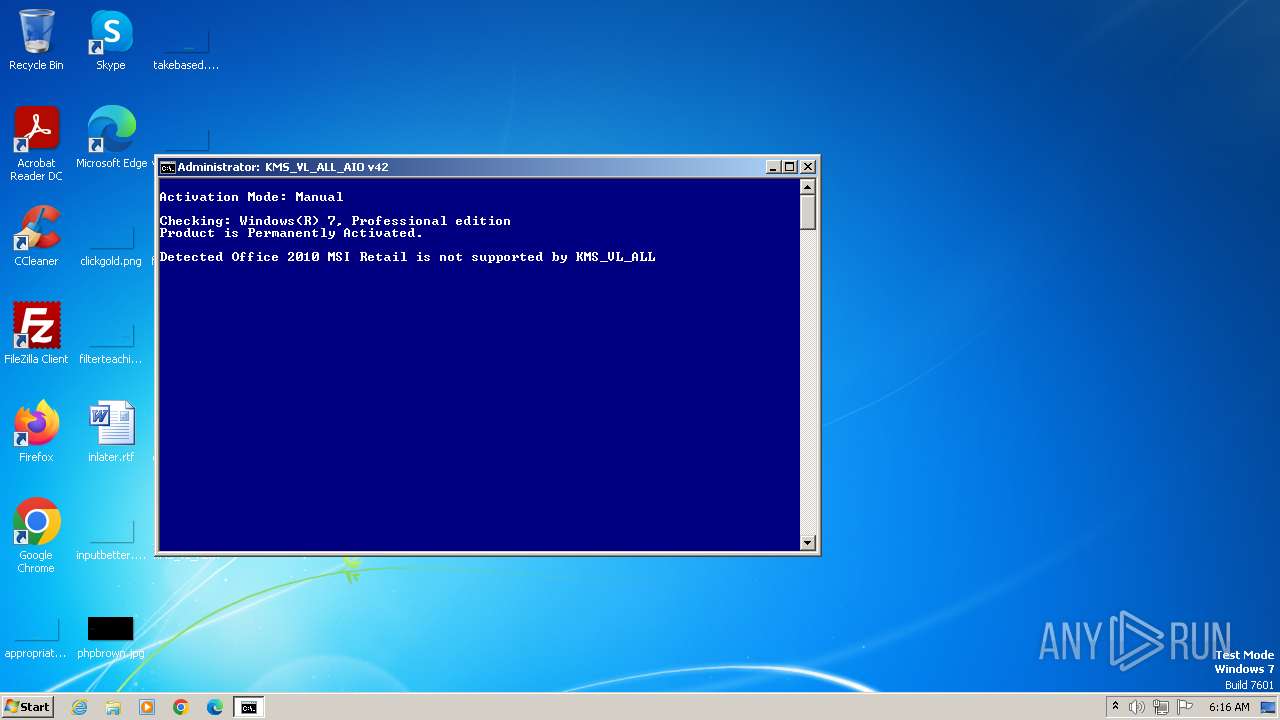Open Internet Explorer from the taskbar

tap(80, 707)
